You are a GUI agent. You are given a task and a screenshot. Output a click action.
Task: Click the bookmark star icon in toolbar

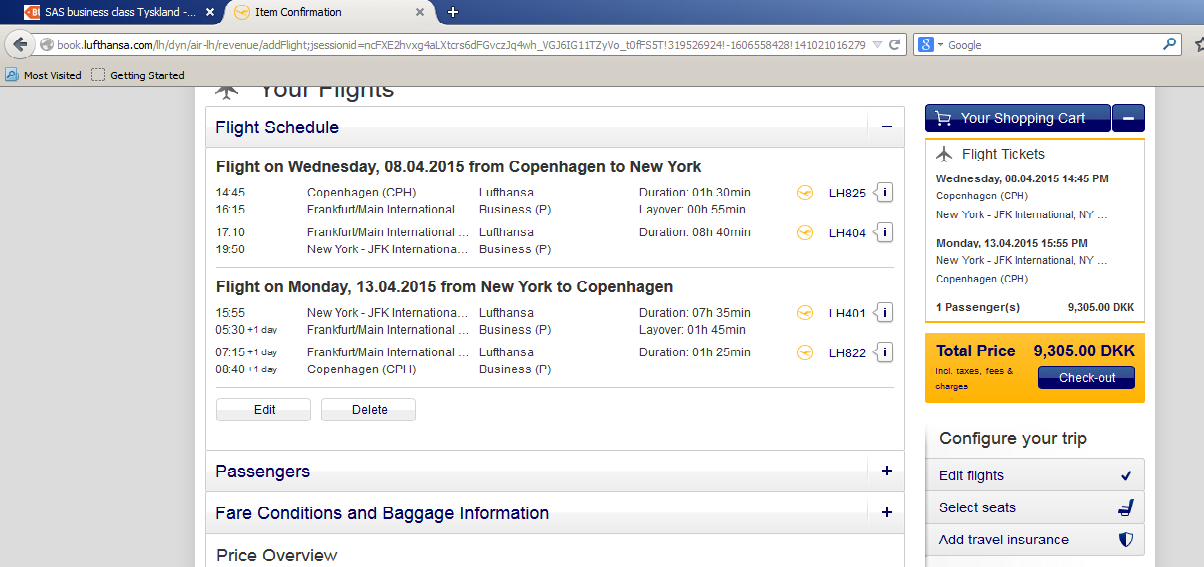(x=1198, y=45)
